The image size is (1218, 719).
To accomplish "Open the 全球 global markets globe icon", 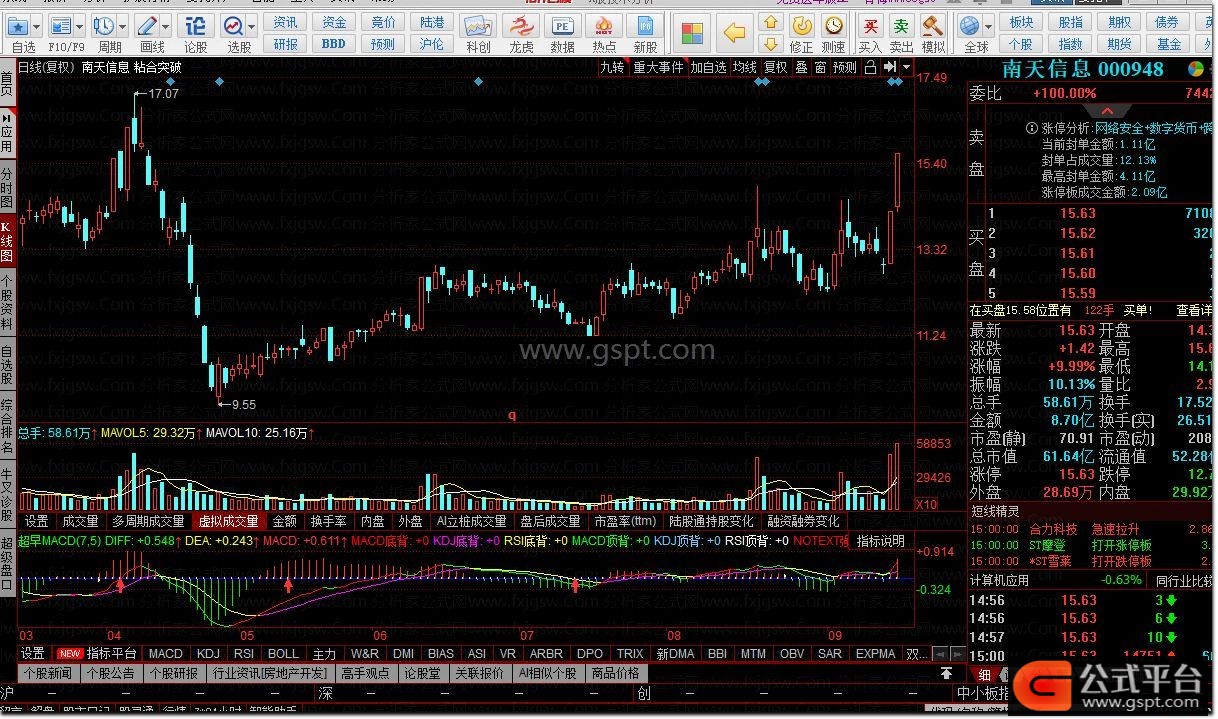I will (x=969, y=26).
